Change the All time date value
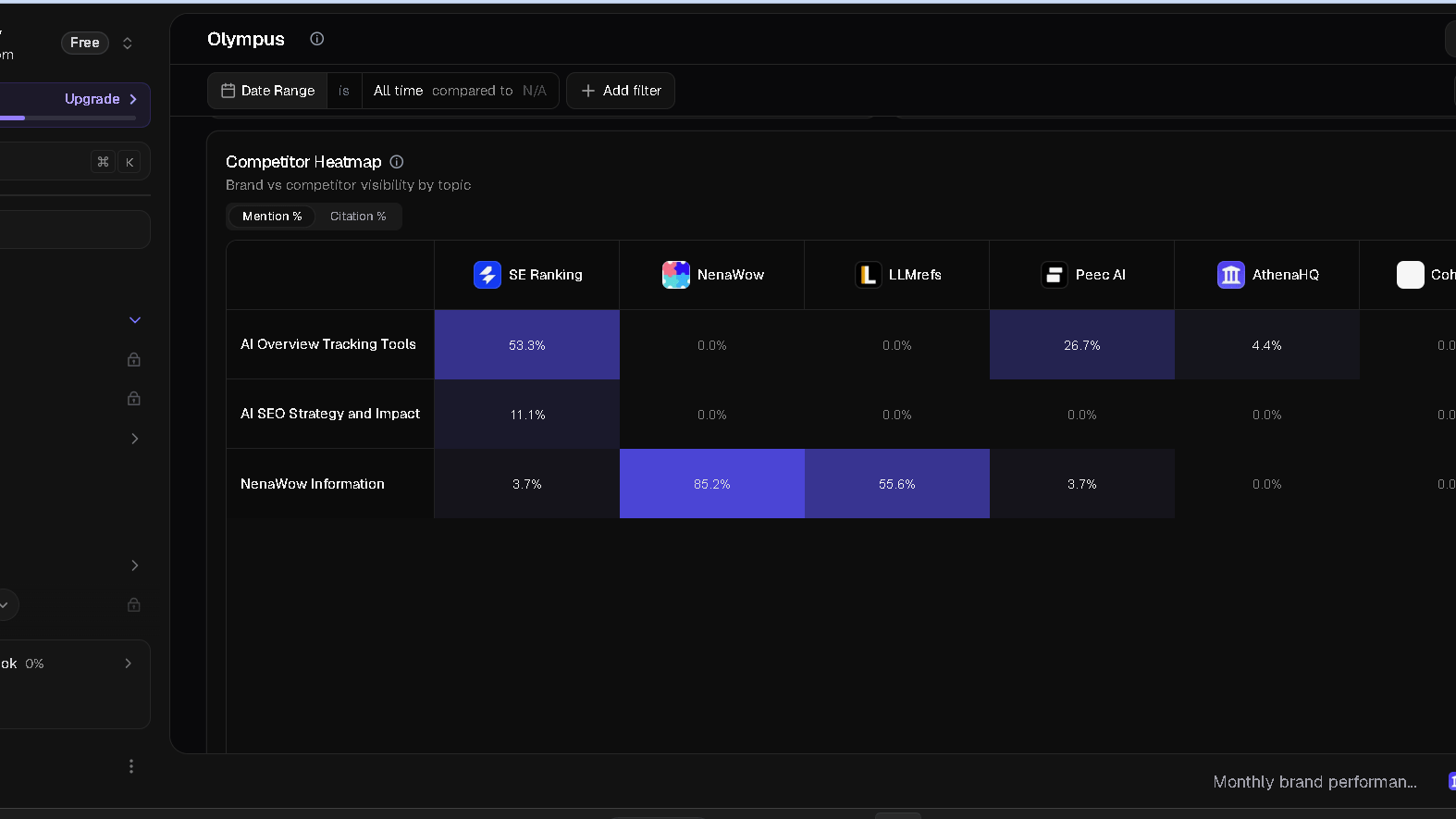This screenshot has width=1456, height=819. tap(398, 91)
